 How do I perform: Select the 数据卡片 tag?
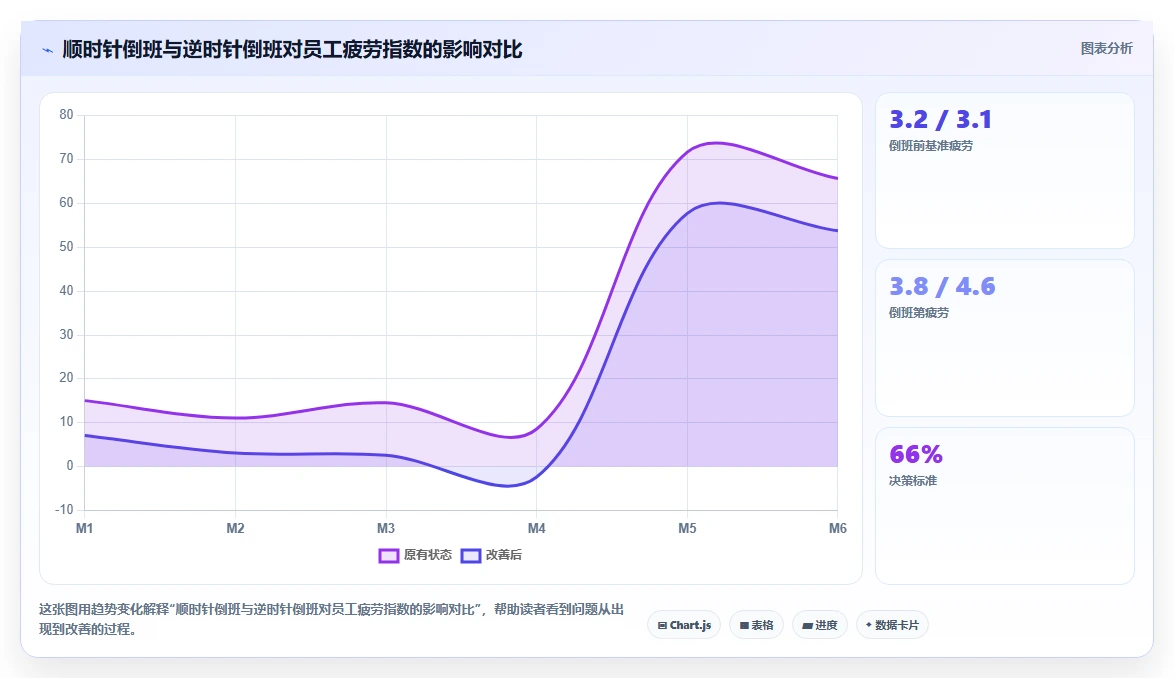[892, 625]
